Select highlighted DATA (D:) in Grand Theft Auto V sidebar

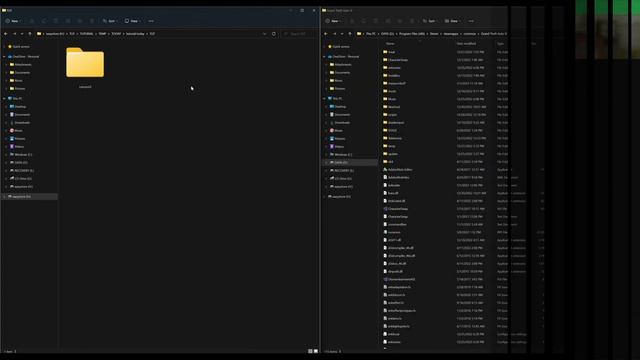[x=350, y=162]
